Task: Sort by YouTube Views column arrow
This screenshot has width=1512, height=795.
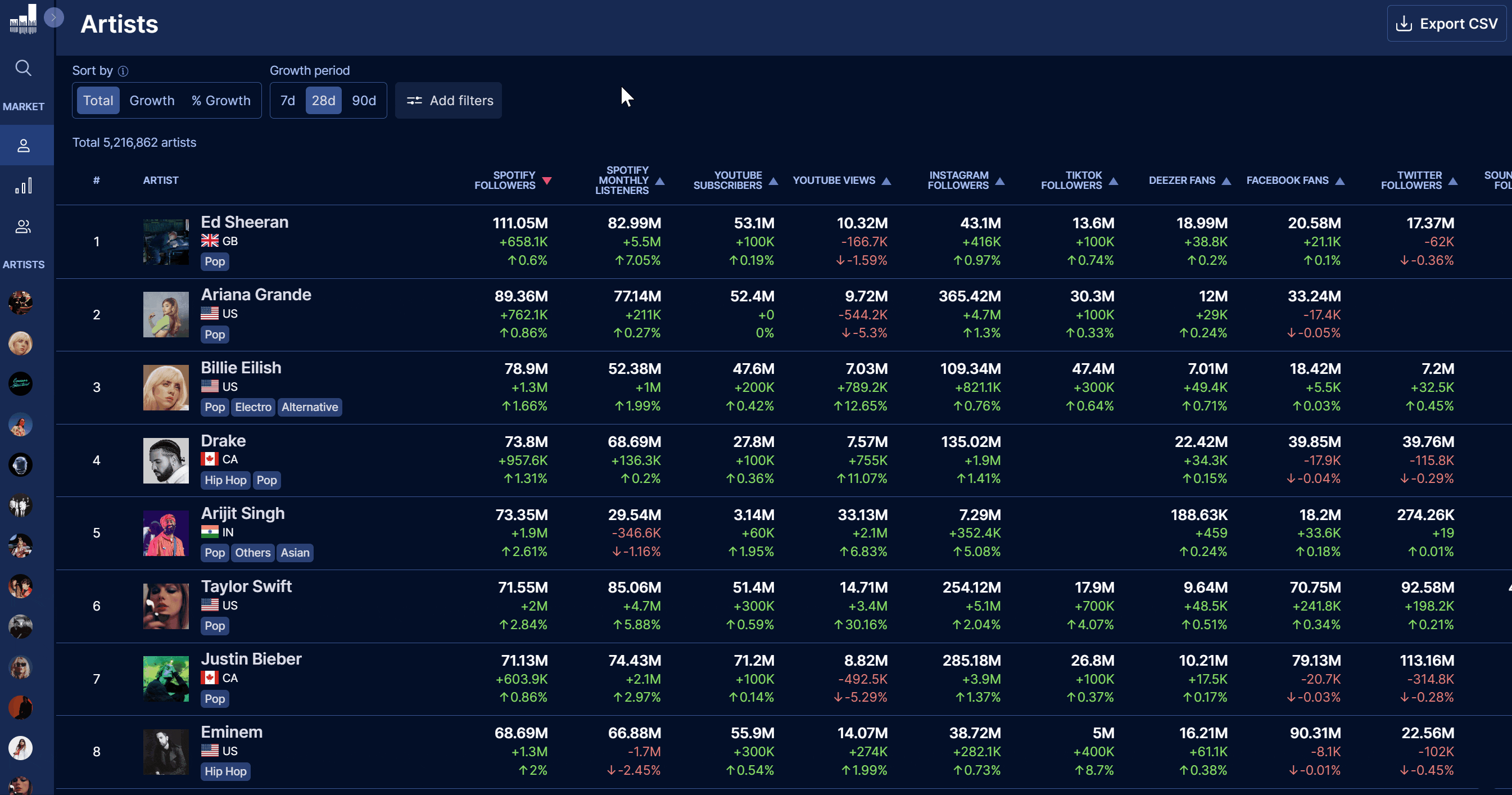Action: [x=886, y=181]
